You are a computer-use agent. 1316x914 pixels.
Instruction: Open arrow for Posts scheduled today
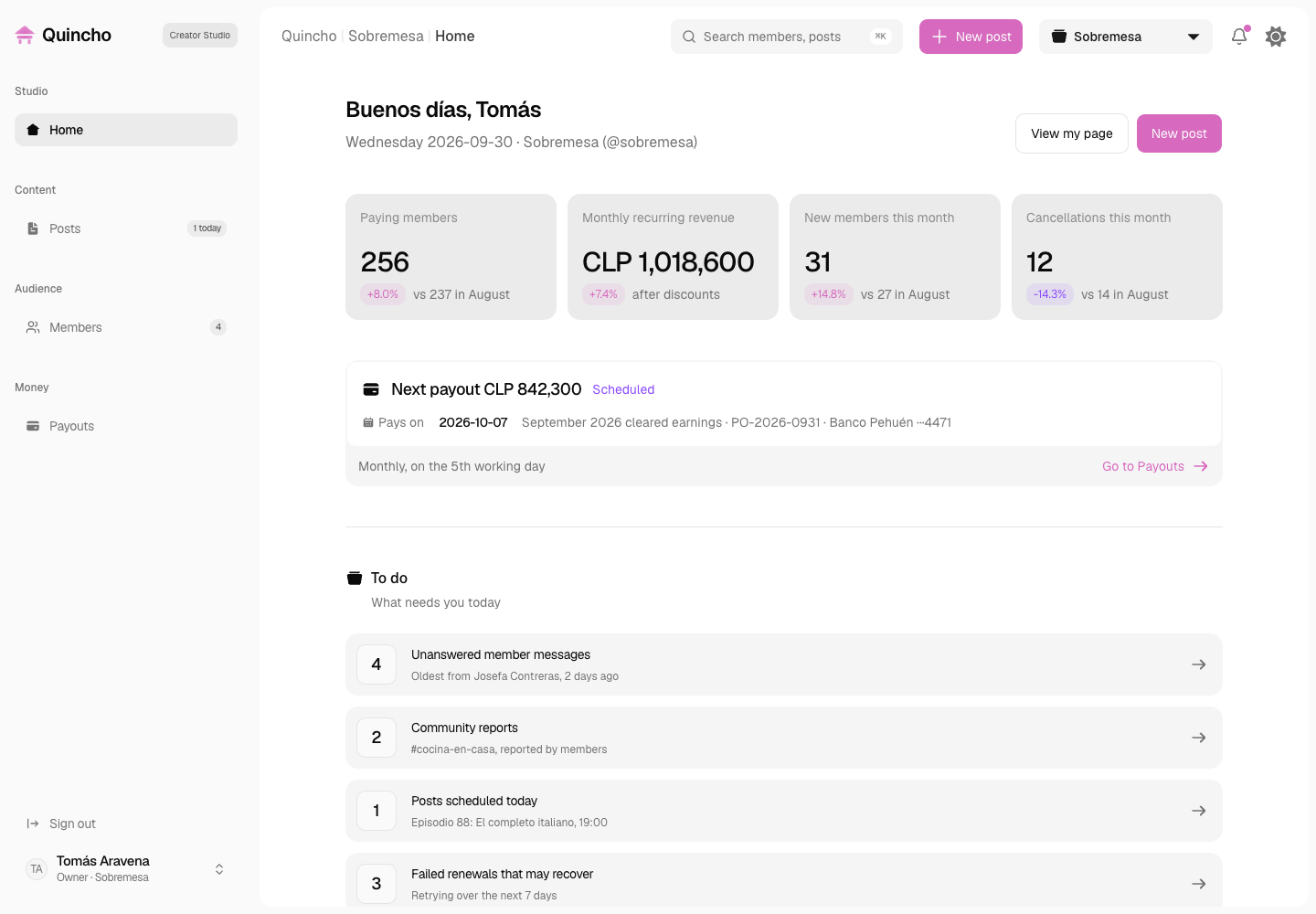(1199, 811)
